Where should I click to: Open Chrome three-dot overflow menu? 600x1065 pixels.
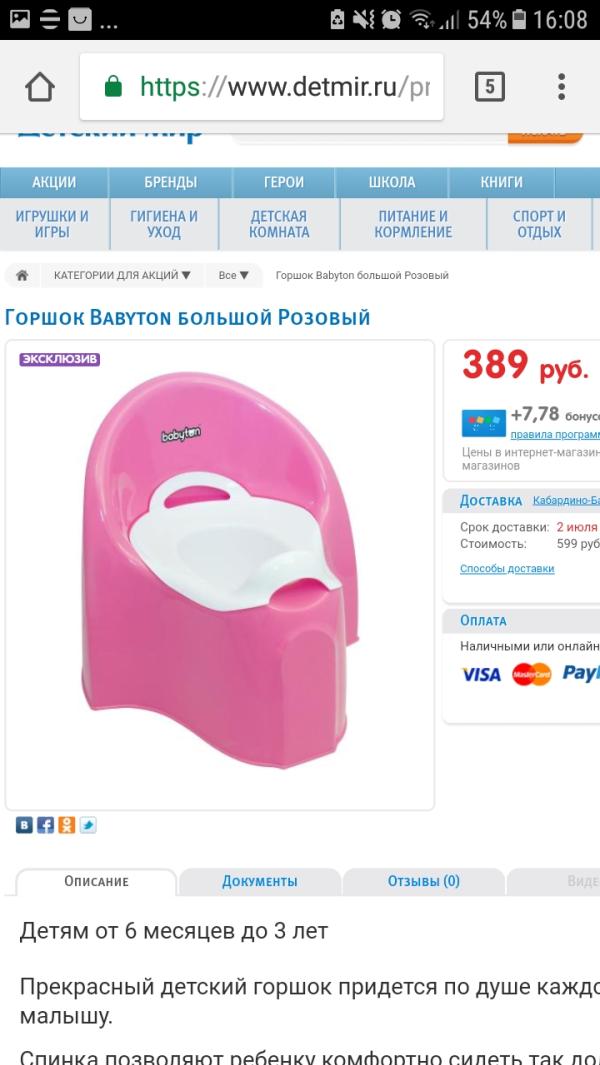pyautogui.click(x=561, y=87)
